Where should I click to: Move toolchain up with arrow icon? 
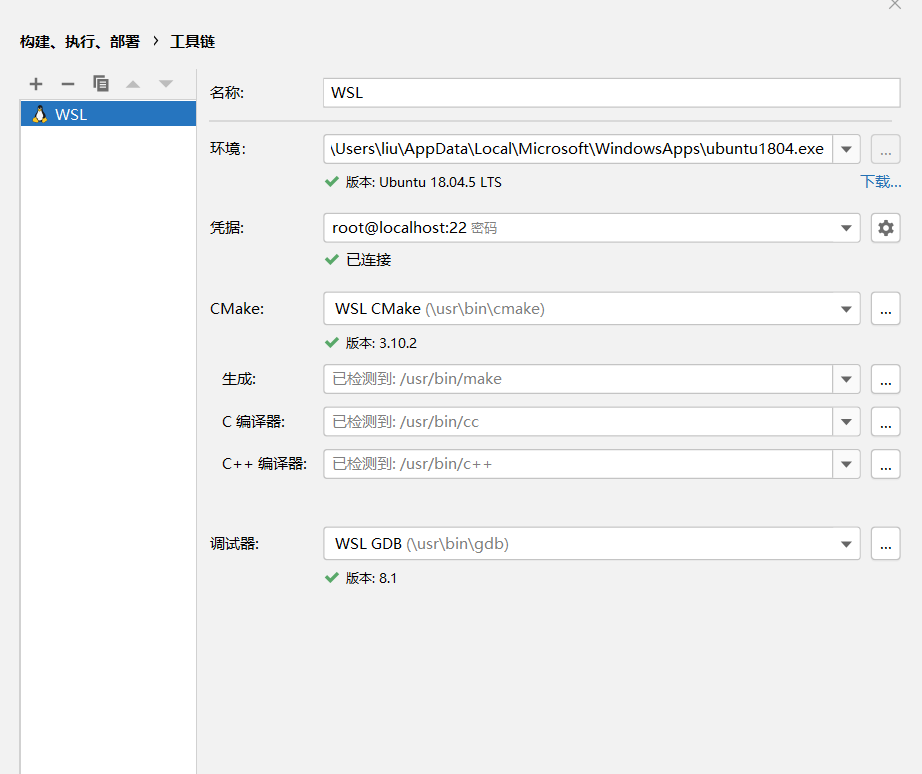coord(133,84)
